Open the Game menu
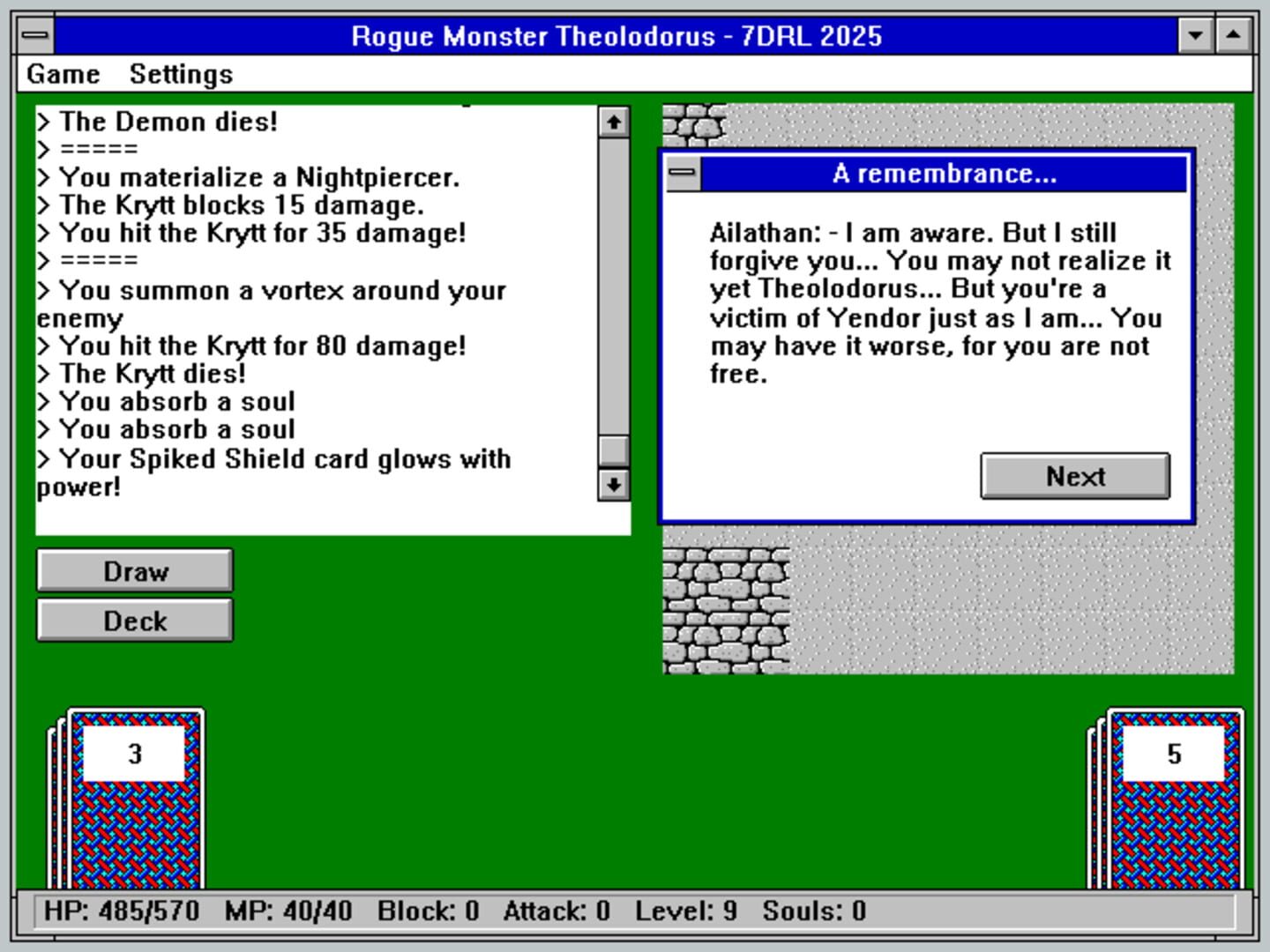Screen dimensions: 1270x952 point(63,74)
